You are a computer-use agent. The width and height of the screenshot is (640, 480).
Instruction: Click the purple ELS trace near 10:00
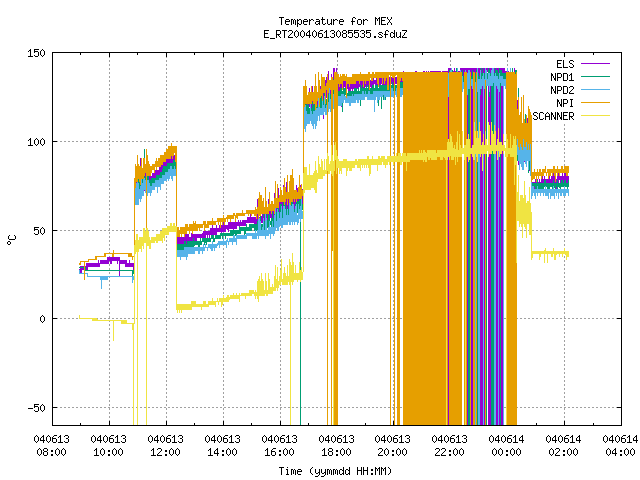[x=109, y=260]
